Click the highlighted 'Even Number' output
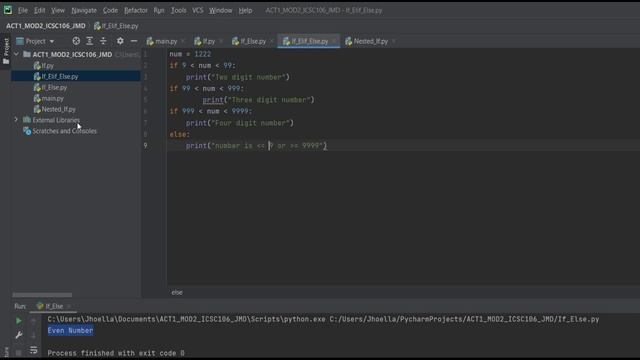 click(x=70, y=331)
